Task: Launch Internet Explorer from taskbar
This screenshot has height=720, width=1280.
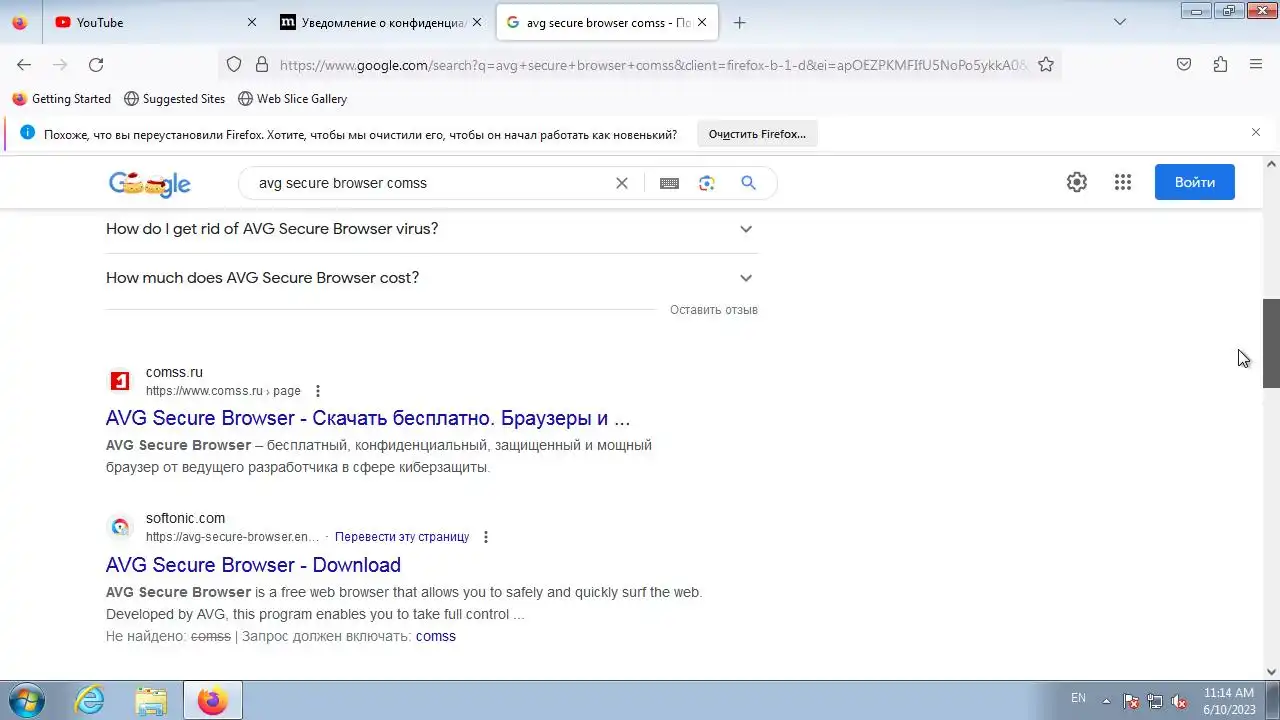Action: point(90,701)
